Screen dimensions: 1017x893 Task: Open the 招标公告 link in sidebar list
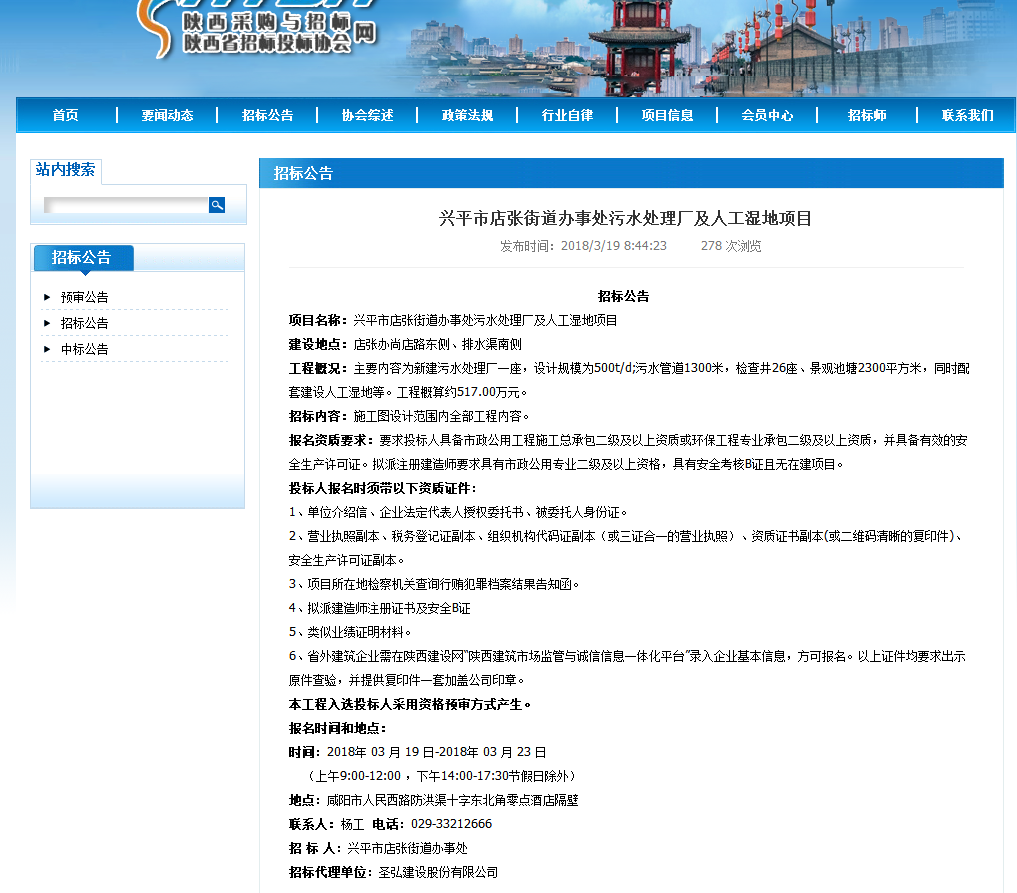coord(85,323)
